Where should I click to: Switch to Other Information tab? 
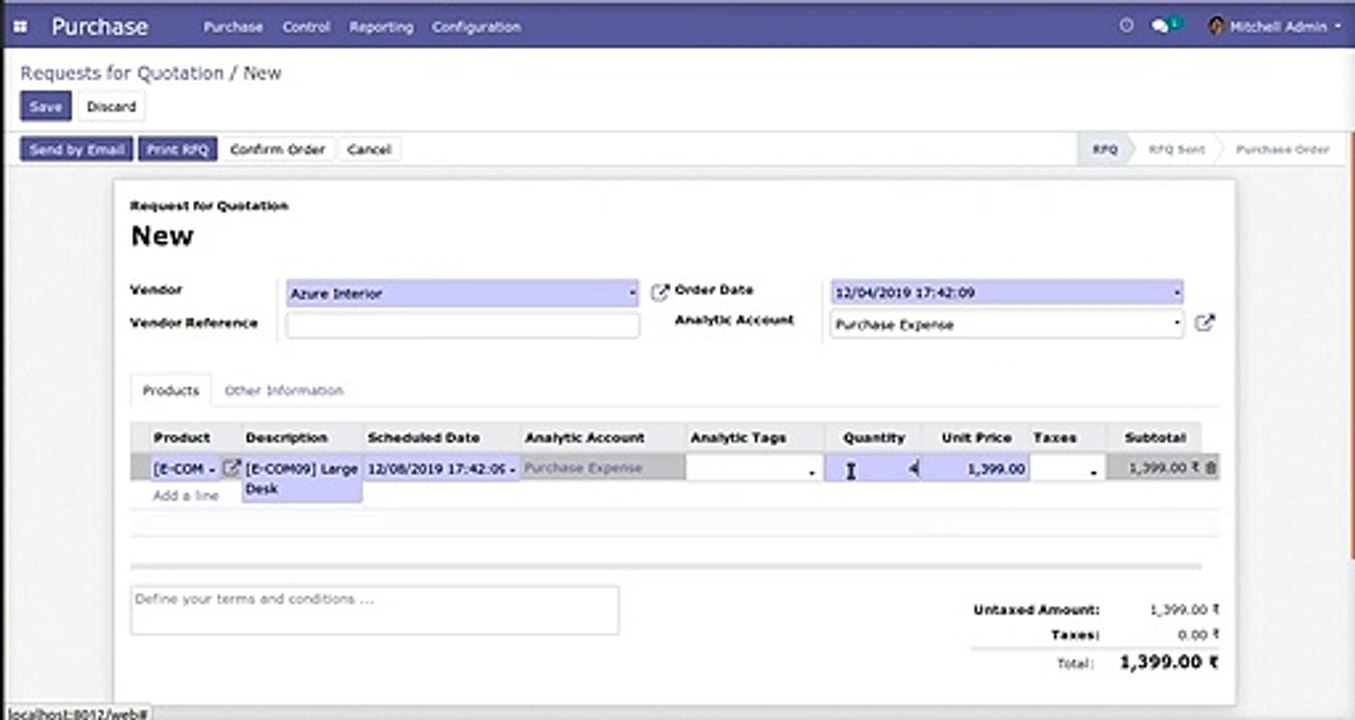pos(284,390)
